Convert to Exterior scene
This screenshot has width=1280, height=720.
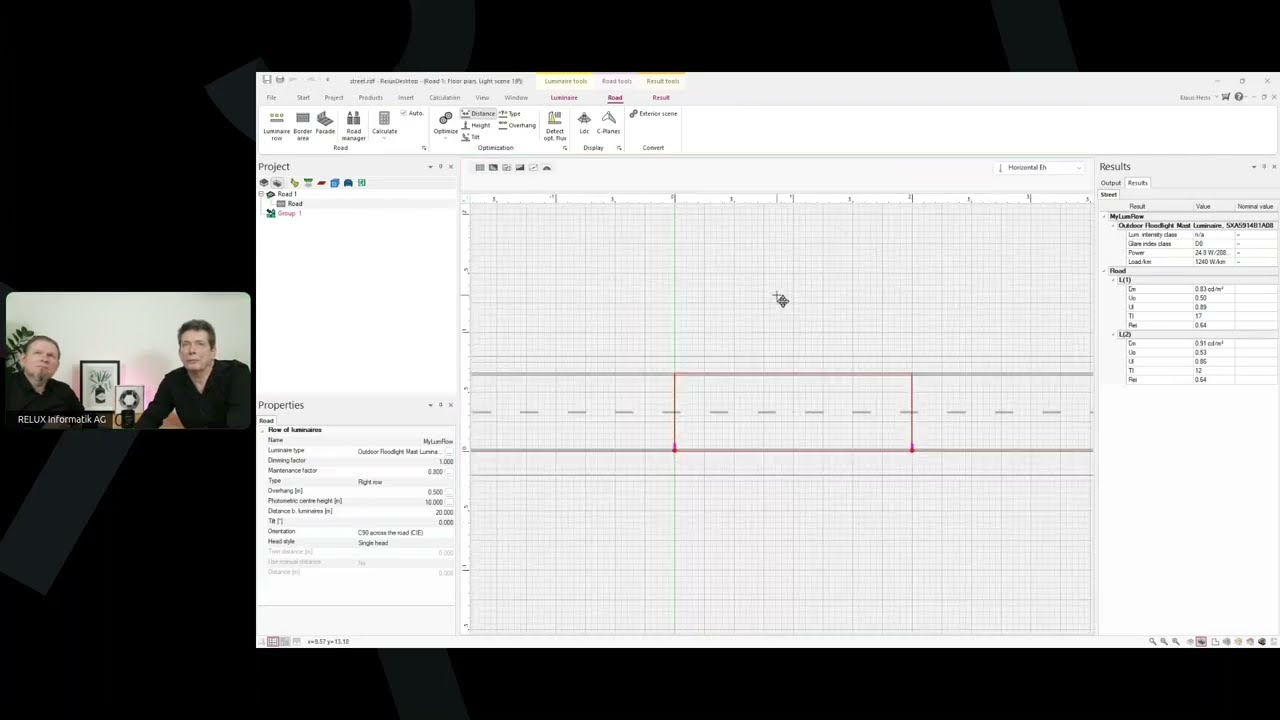click(x=653, y=114)
